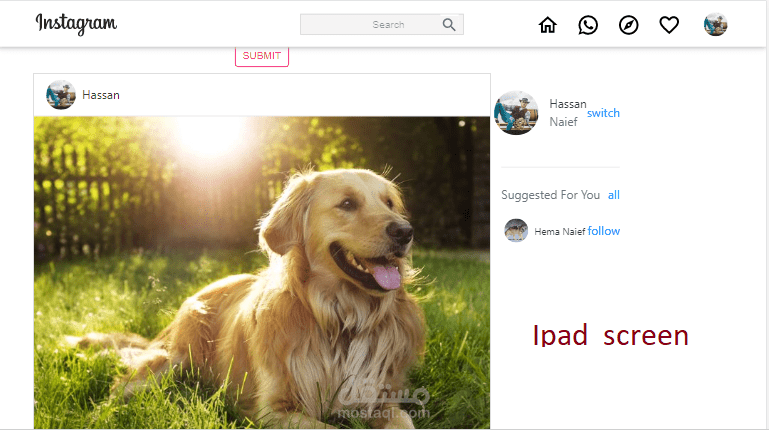Open Explore via compass icon

(x=628, y=25)
